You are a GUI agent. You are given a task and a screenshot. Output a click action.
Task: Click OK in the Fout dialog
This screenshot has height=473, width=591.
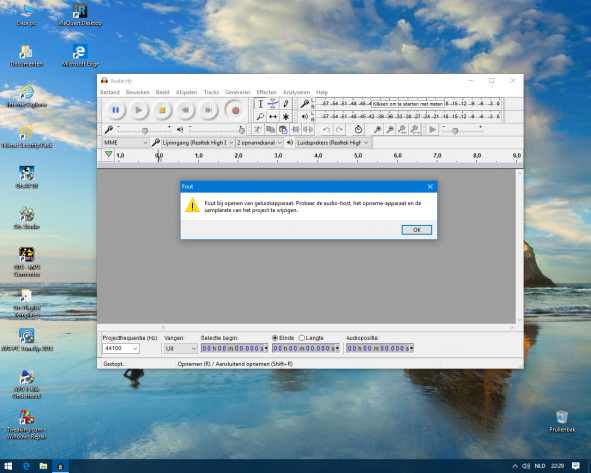click(416, 230)
